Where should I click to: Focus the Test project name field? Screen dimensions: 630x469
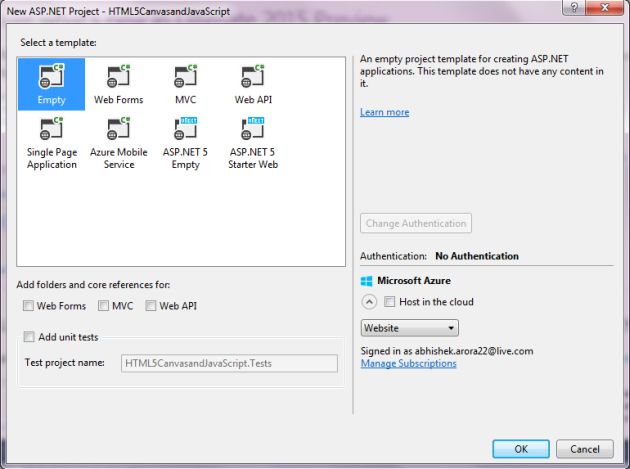tap(229, 363)
